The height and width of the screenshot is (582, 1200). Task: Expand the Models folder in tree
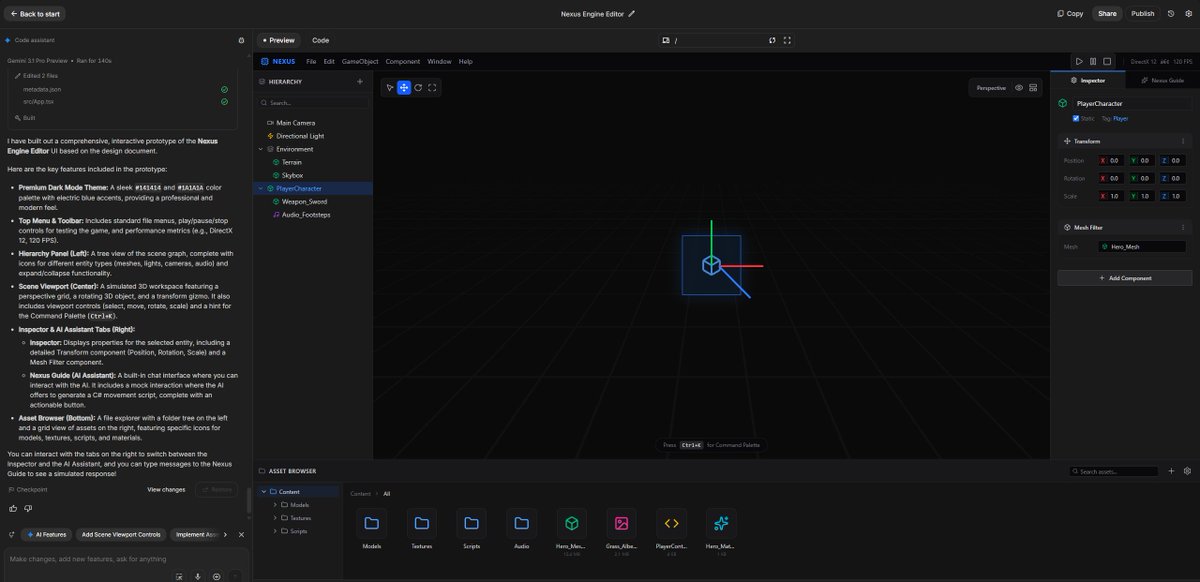pyautogui.click(x=274, y=504)
